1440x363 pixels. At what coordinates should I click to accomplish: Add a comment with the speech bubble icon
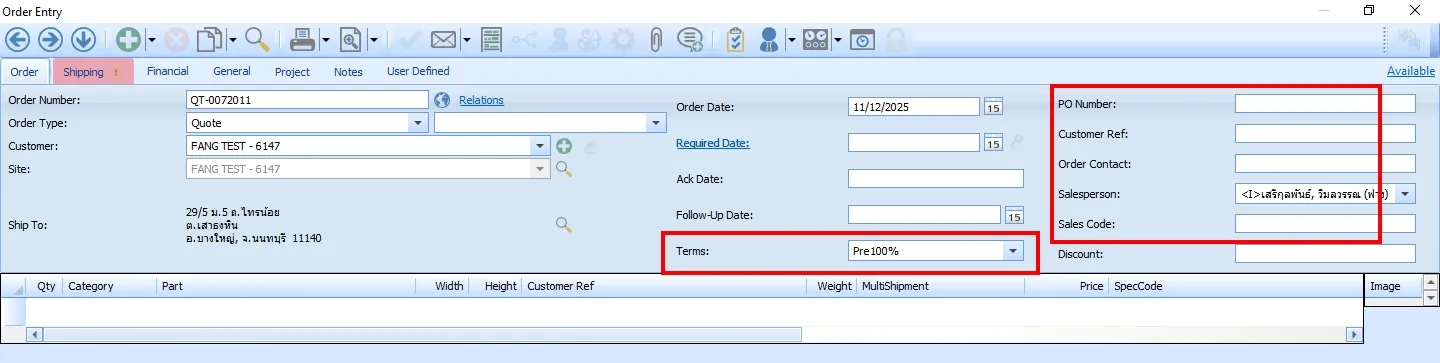689,40
